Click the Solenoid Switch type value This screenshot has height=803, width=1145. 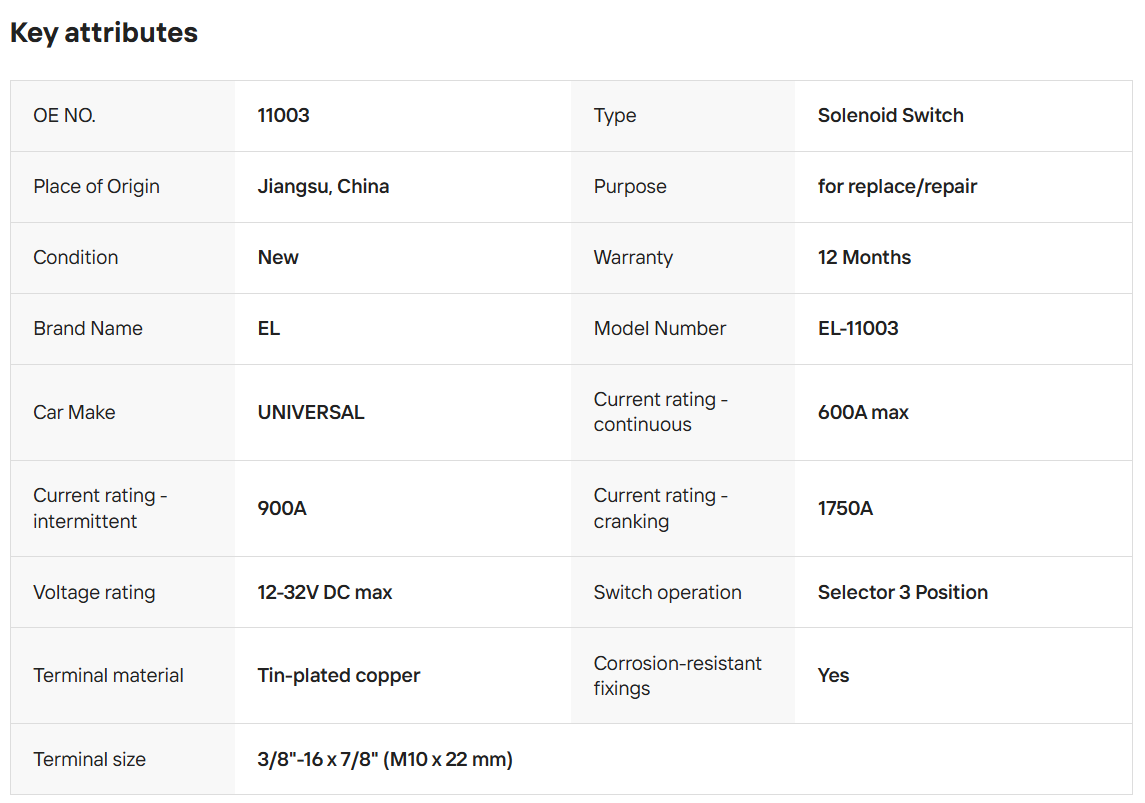click(x=890, y=115)
